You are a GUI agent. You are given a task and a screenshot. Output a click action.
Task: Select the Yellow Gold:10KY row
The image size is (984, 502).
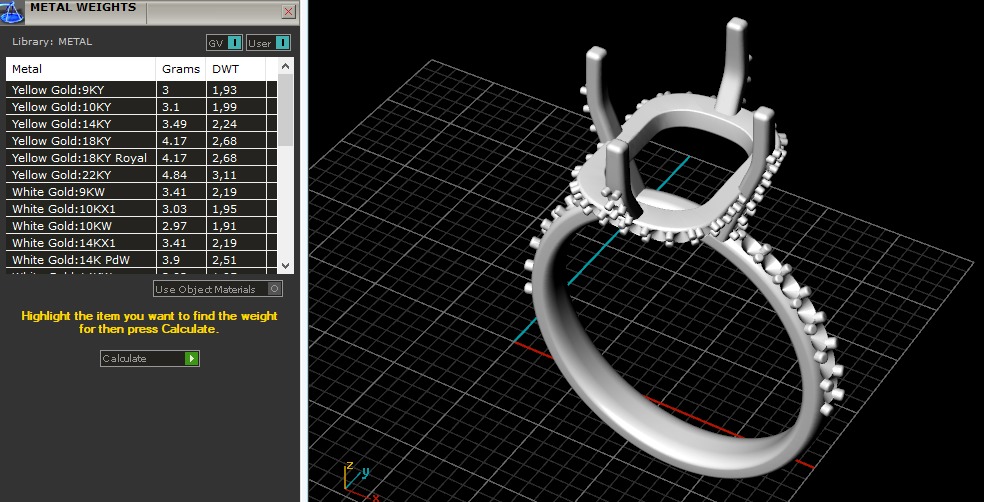(142, 107)
